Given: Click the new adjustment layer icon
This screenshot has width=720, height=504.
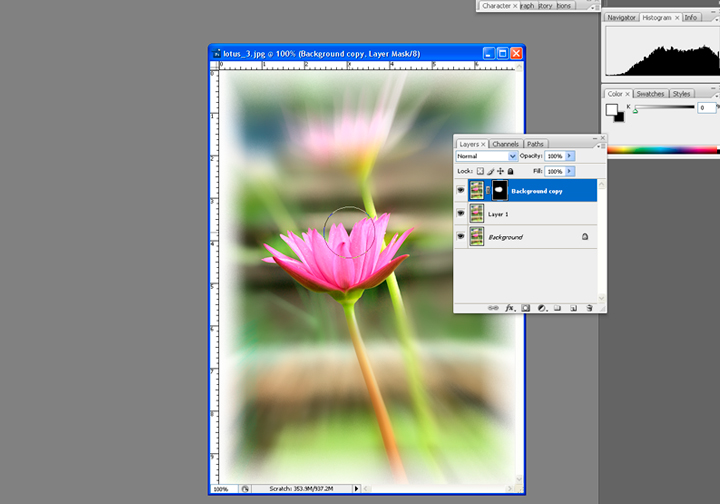Looking at the screenshot, I should (x=541, y=308).
